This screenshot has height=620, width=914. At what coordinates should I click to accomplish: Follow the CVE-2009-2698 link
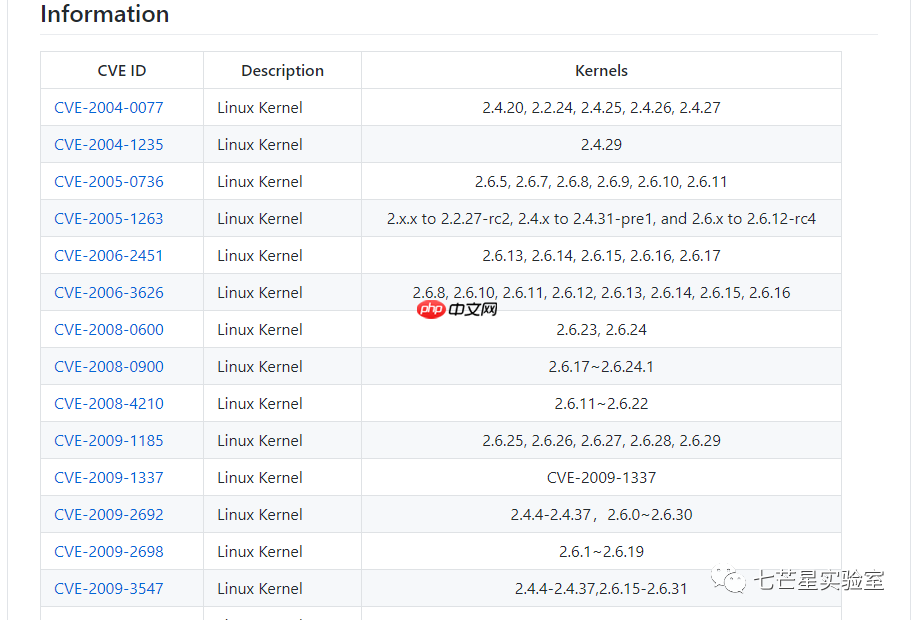tap(109, 552)
